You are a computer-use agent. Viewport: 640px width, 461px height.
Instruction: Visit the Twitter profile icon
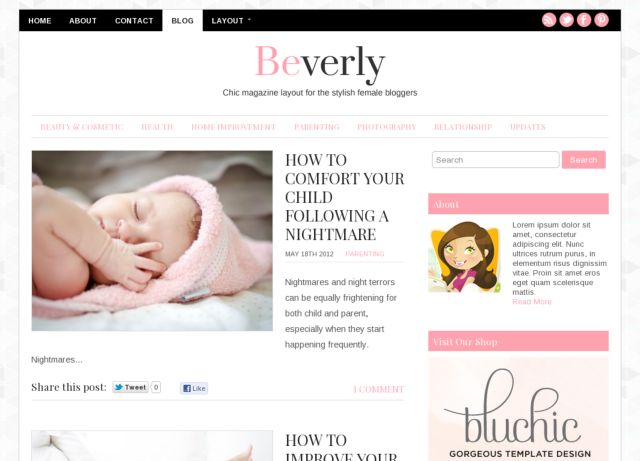567,20
